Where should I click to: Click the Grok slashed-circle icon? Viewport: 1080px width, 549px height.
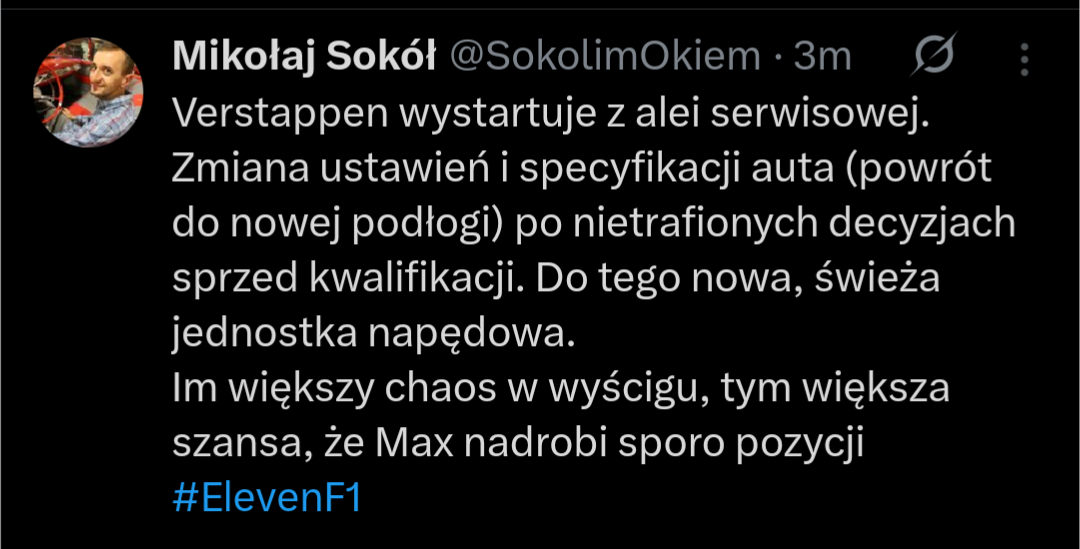click(933, 57)
